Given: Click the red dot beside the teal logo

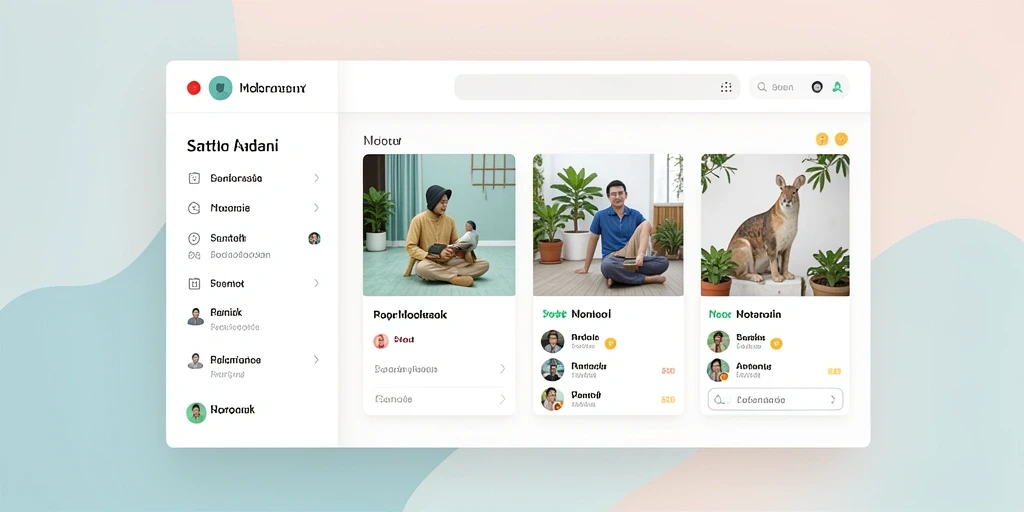Looking at the screenshot, I should coord(194,88).
